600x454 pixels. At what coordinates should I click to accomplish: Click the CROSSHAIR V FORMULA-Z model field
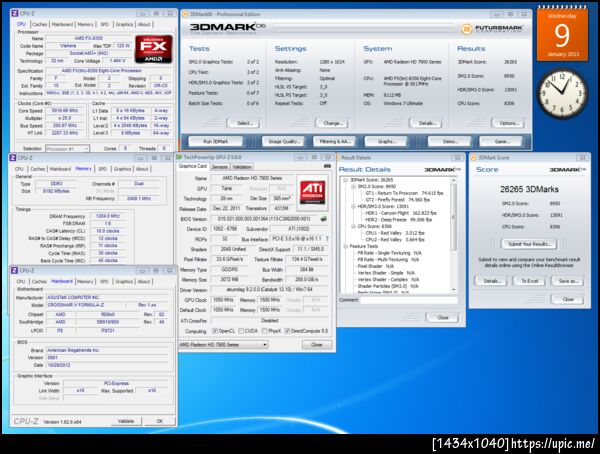pyautogui.click(x=86, y=305)
